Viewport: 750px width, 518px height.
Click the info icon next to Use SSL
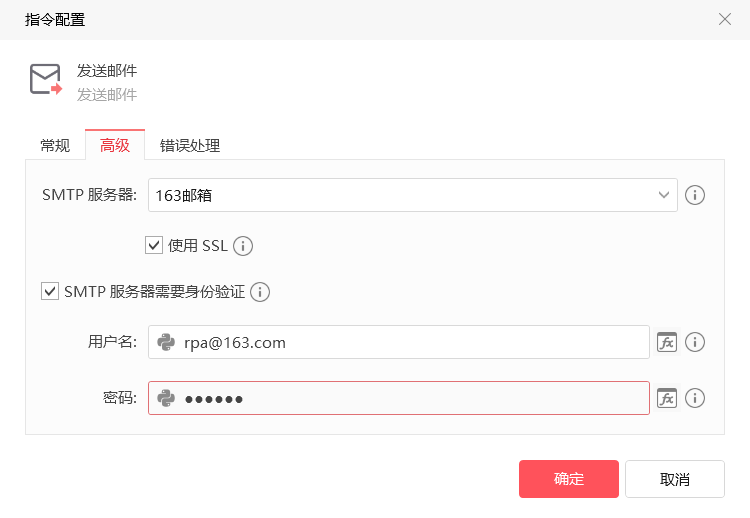(243, 246)
